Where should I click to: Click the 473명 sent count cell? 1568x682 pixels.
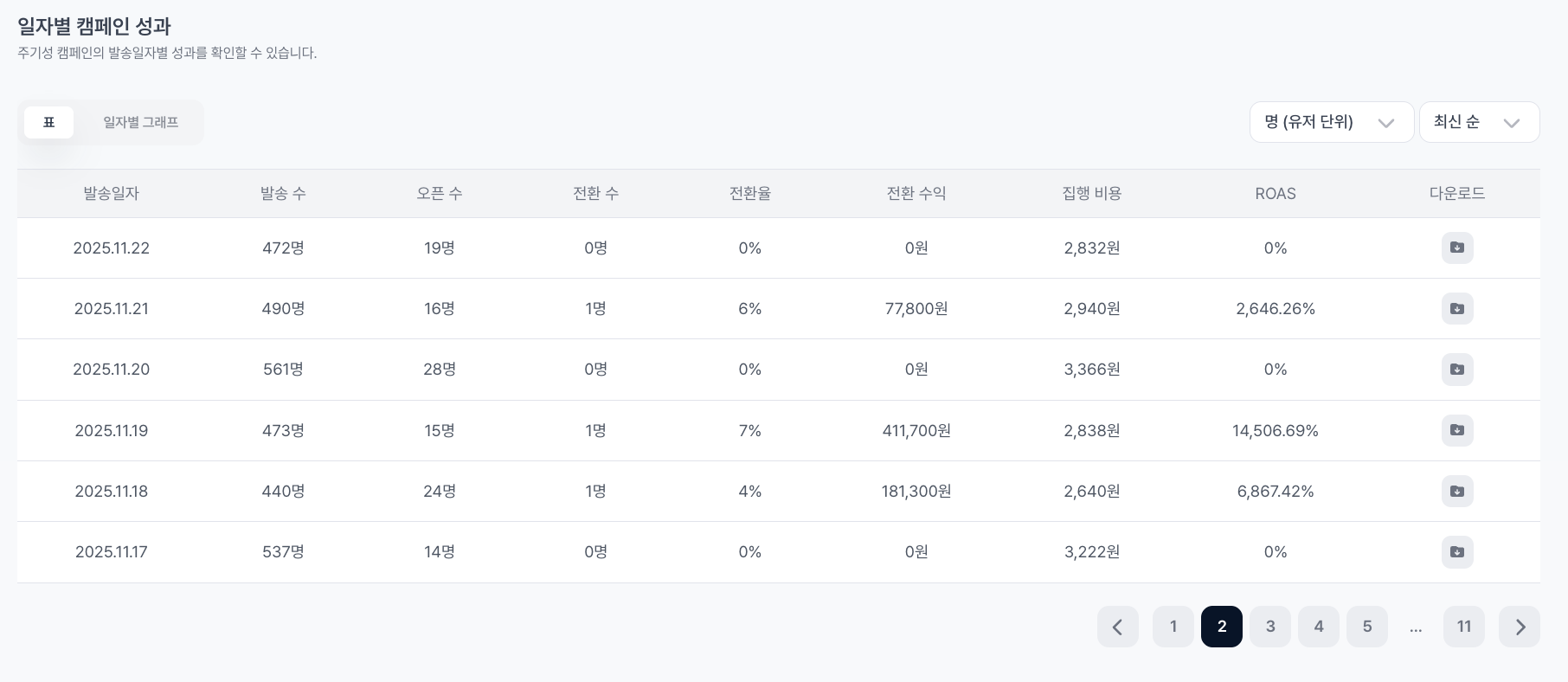pyautogui.click(x=283, y=431)
